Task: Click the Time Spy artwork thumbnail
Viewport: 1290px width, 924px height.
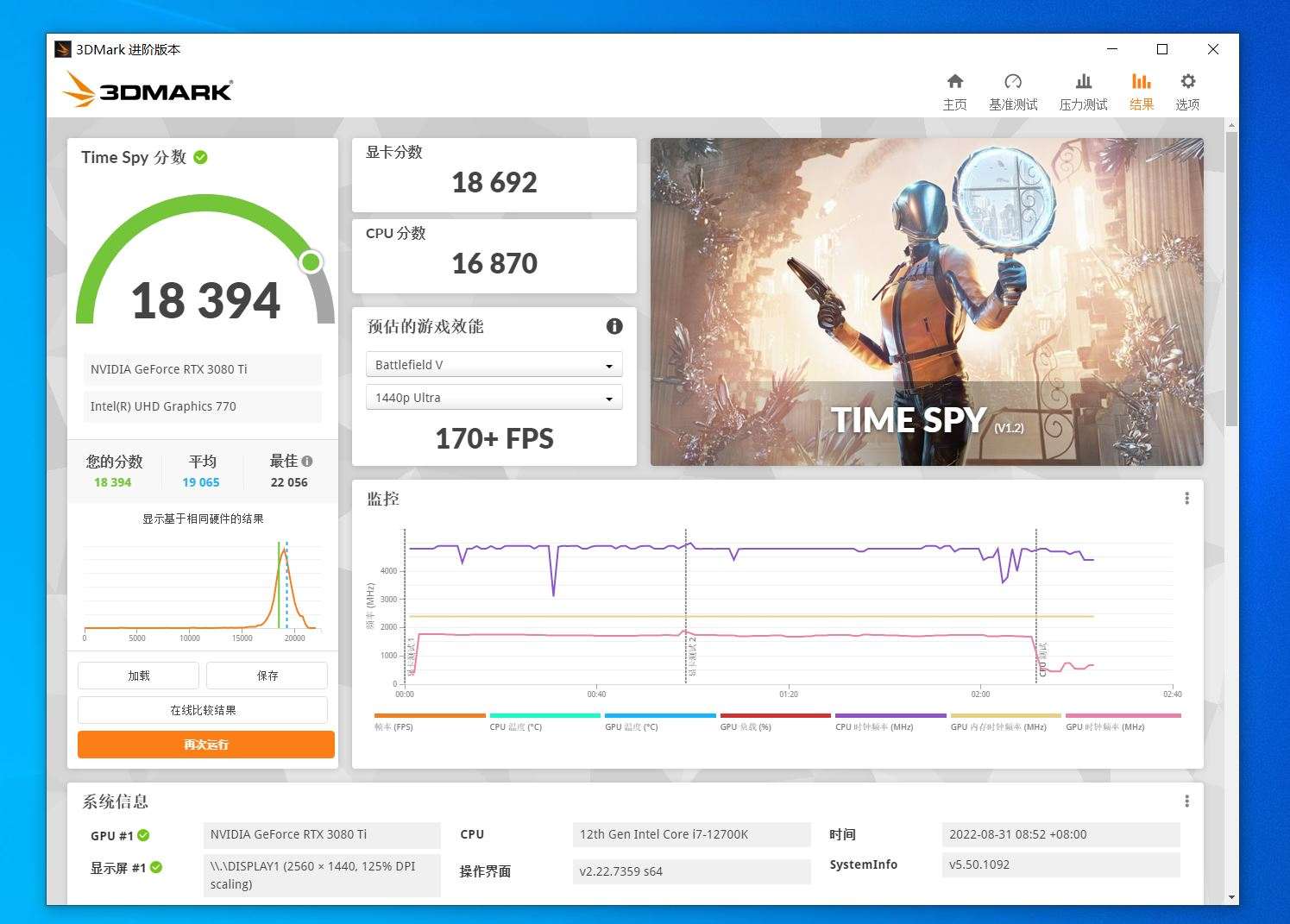Action: [927, 302]
